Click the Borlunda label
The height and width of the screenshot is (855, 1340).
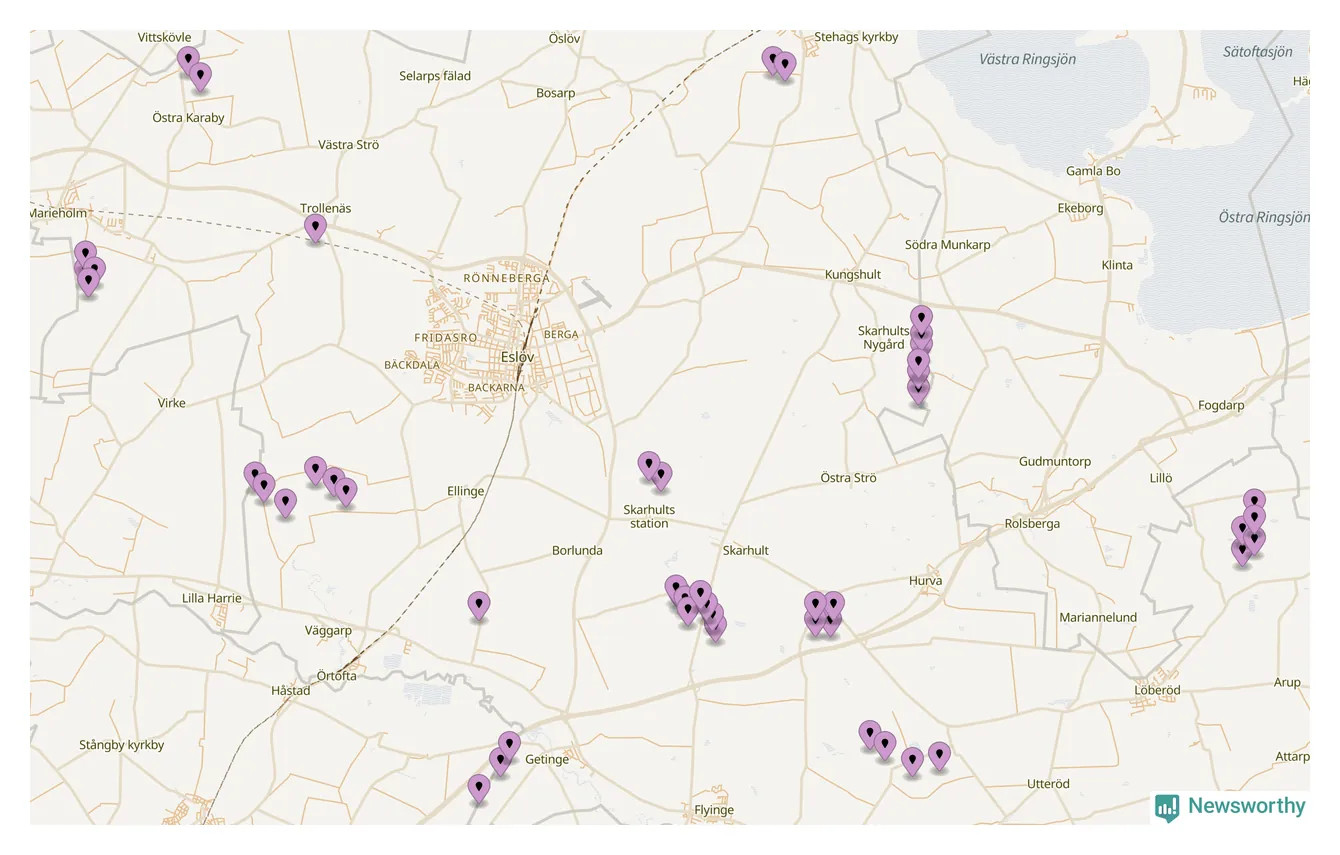coord(577,550)
